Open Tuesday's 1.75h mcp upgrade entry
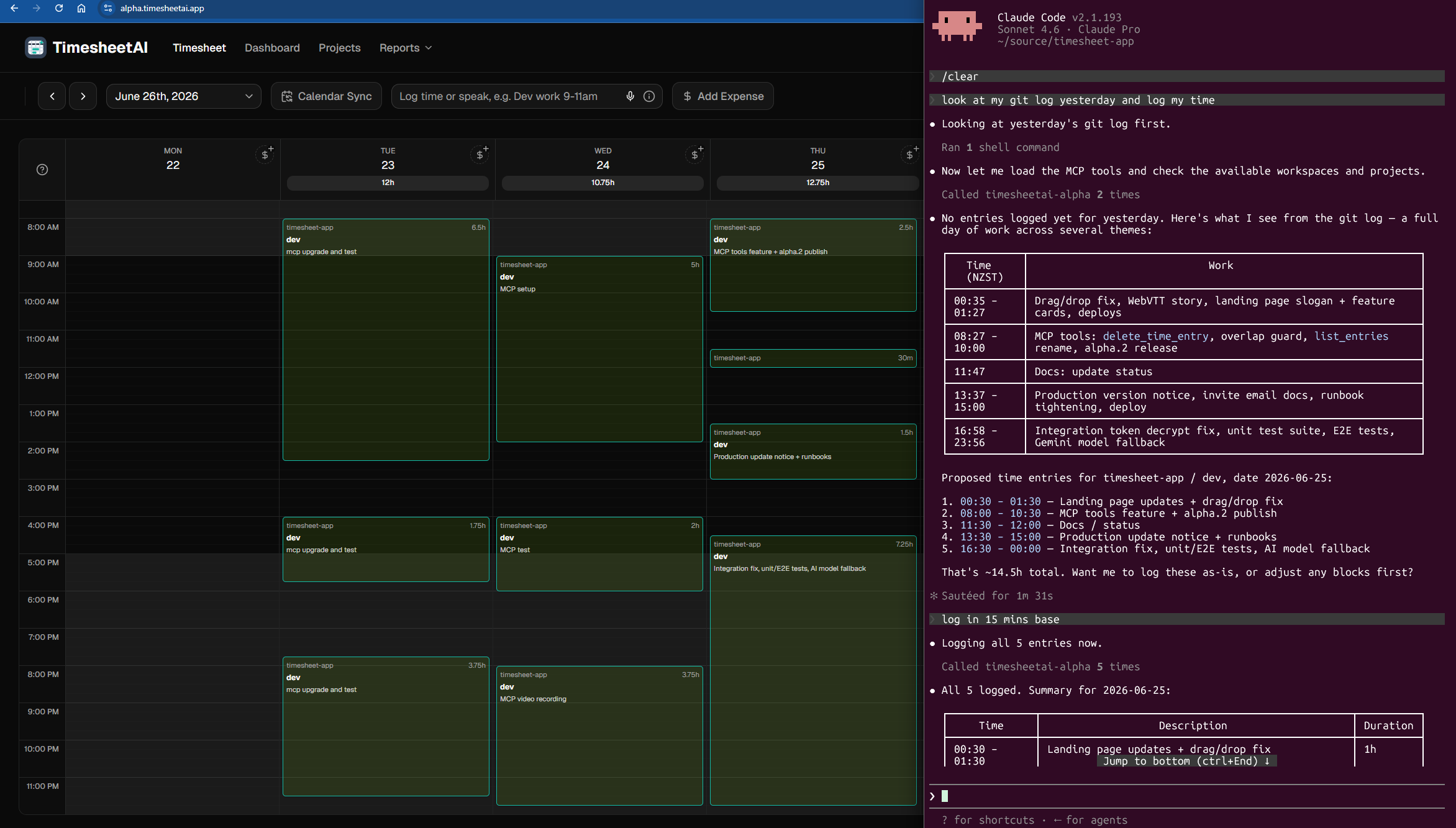The image size is (1456, 828). (x=386, y=549)
